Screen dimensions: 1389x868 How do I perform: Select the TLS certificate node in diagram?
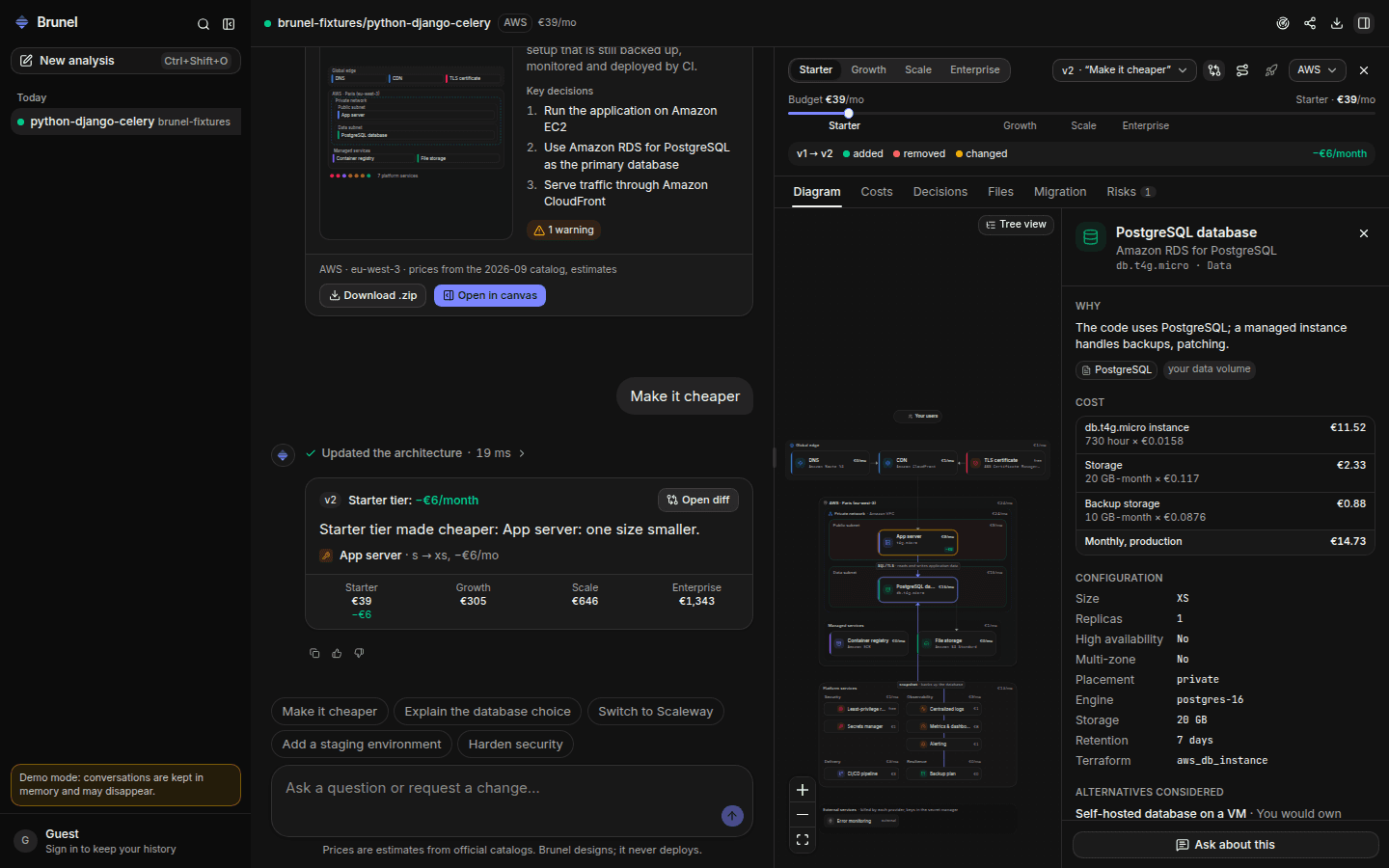pos(1006,463)
